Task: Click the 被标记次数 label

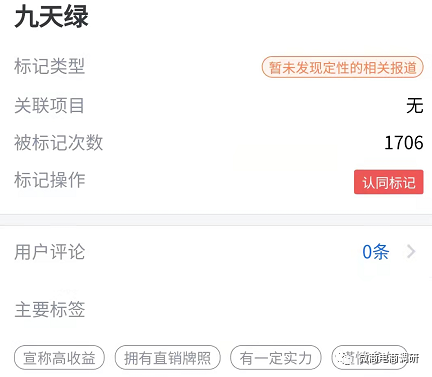Action: click(x=59, y=143)
